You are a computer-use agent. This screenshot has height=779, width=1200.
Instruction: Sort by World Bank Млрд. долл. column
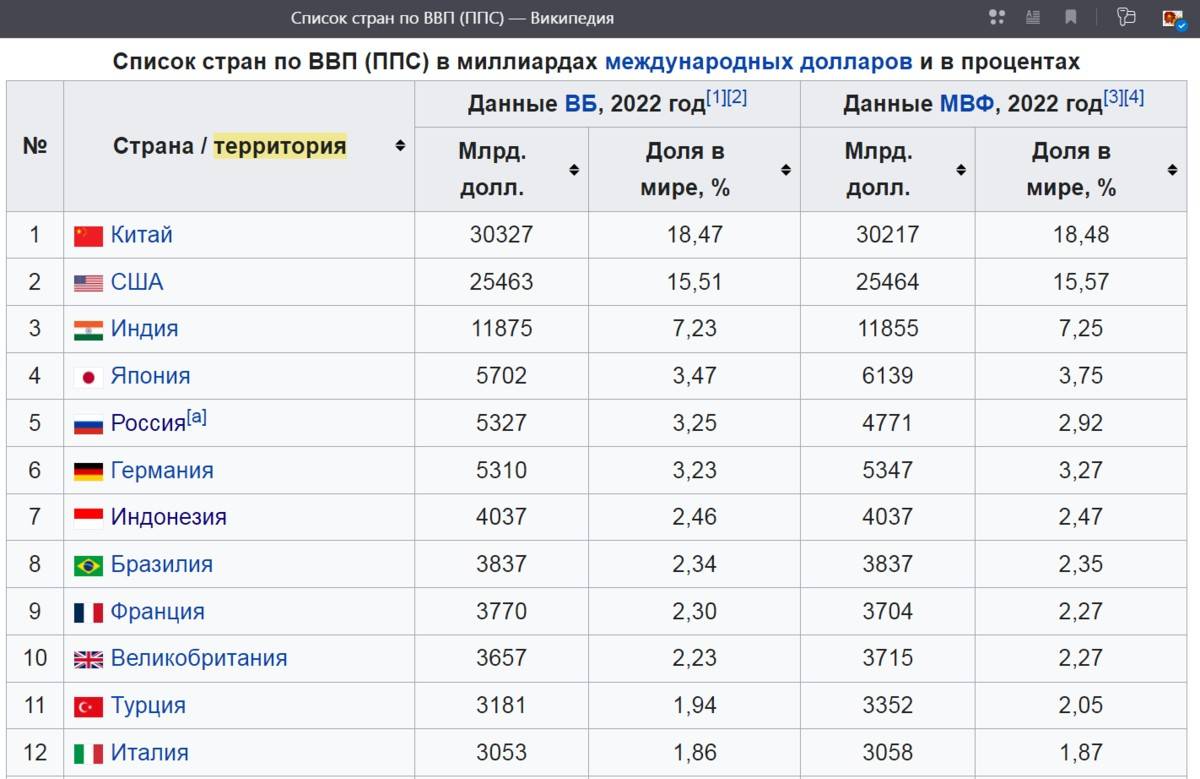click(x=574, y=170)
